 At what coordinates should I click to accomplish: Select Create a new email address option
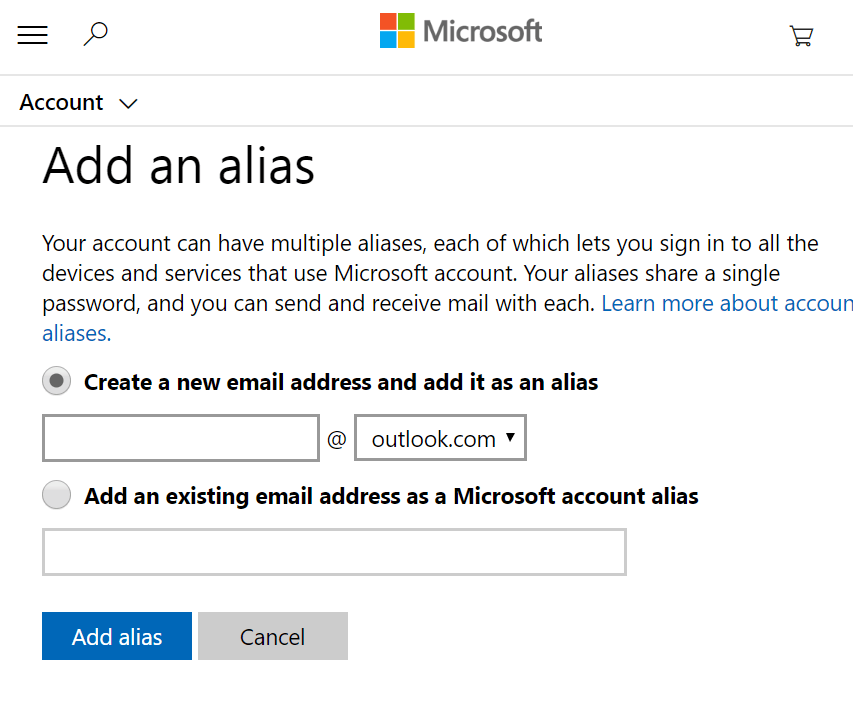[57, 381]
